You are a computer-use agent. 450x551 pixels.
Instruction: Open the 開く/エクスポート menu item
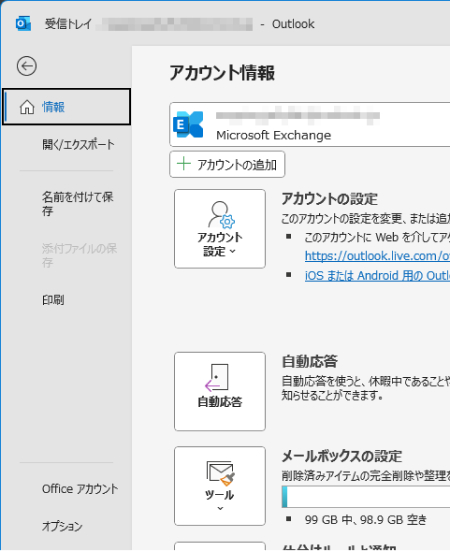pos(78,144)
